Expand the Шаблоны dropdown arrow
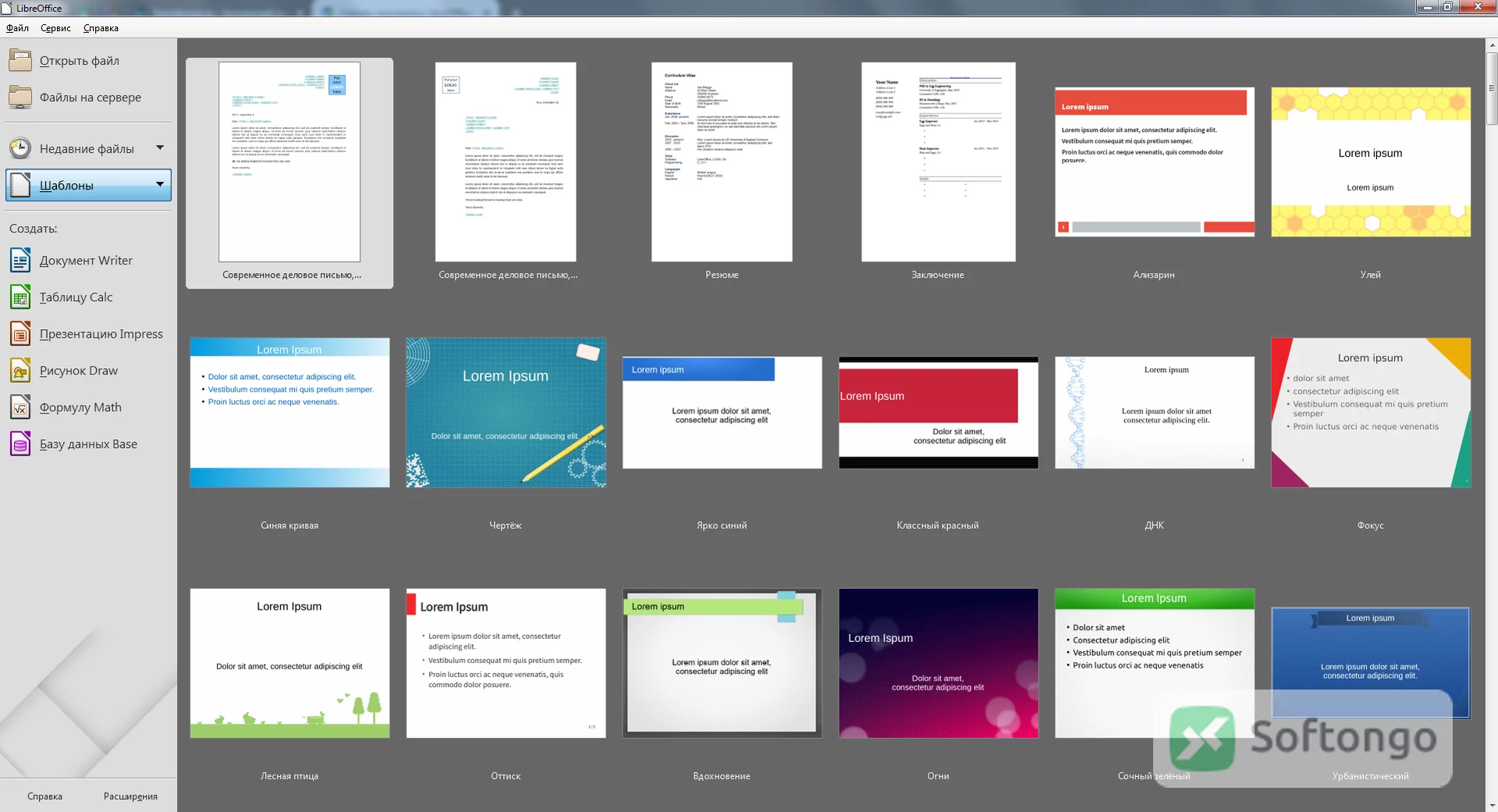This screenshot has height=812, width=1498. pyautogui.click(x=160, y=184)
